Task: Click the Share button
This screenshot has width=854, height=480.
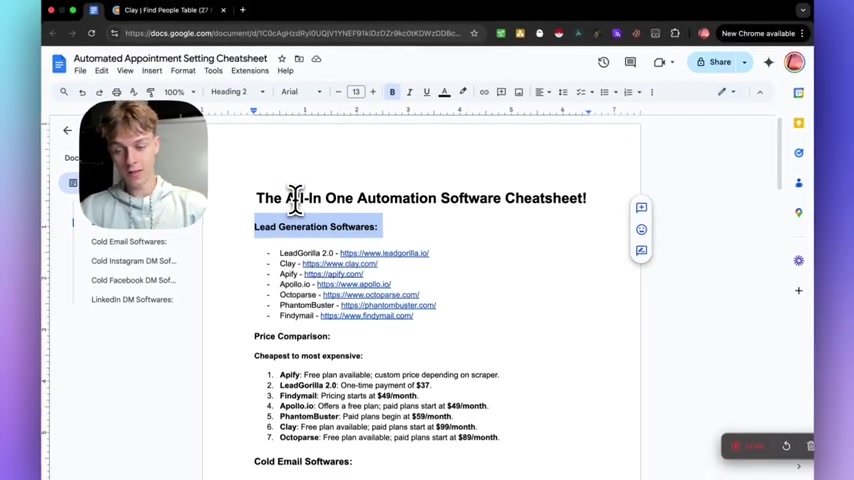Action: point(712,62)
